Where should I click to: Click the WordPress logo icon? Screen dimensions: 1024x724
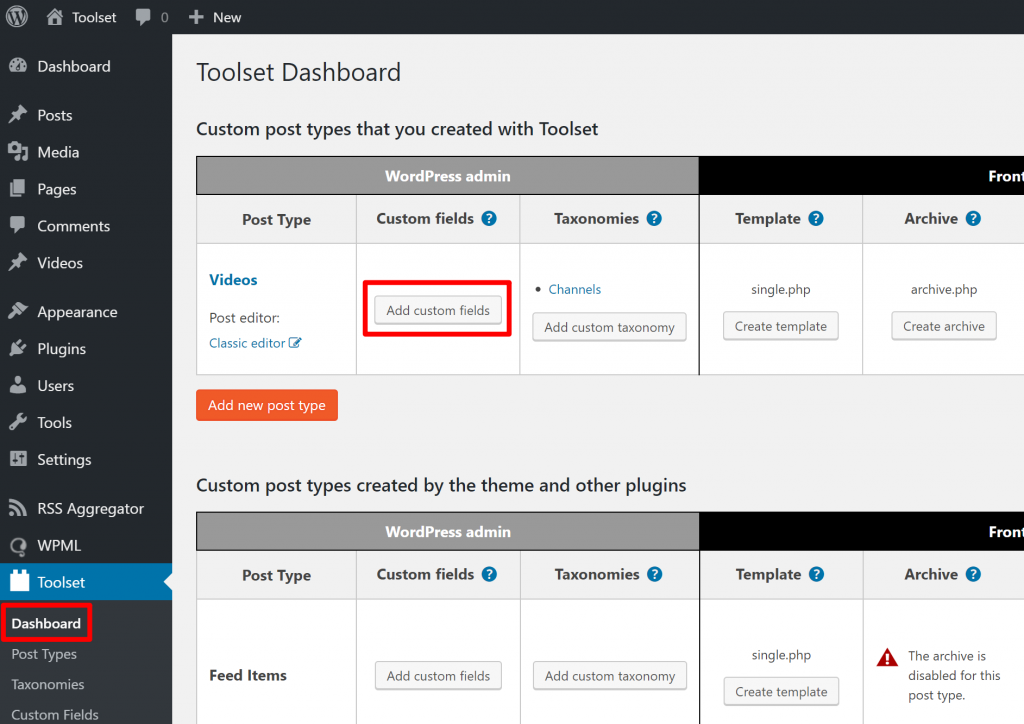click(17, 16)
